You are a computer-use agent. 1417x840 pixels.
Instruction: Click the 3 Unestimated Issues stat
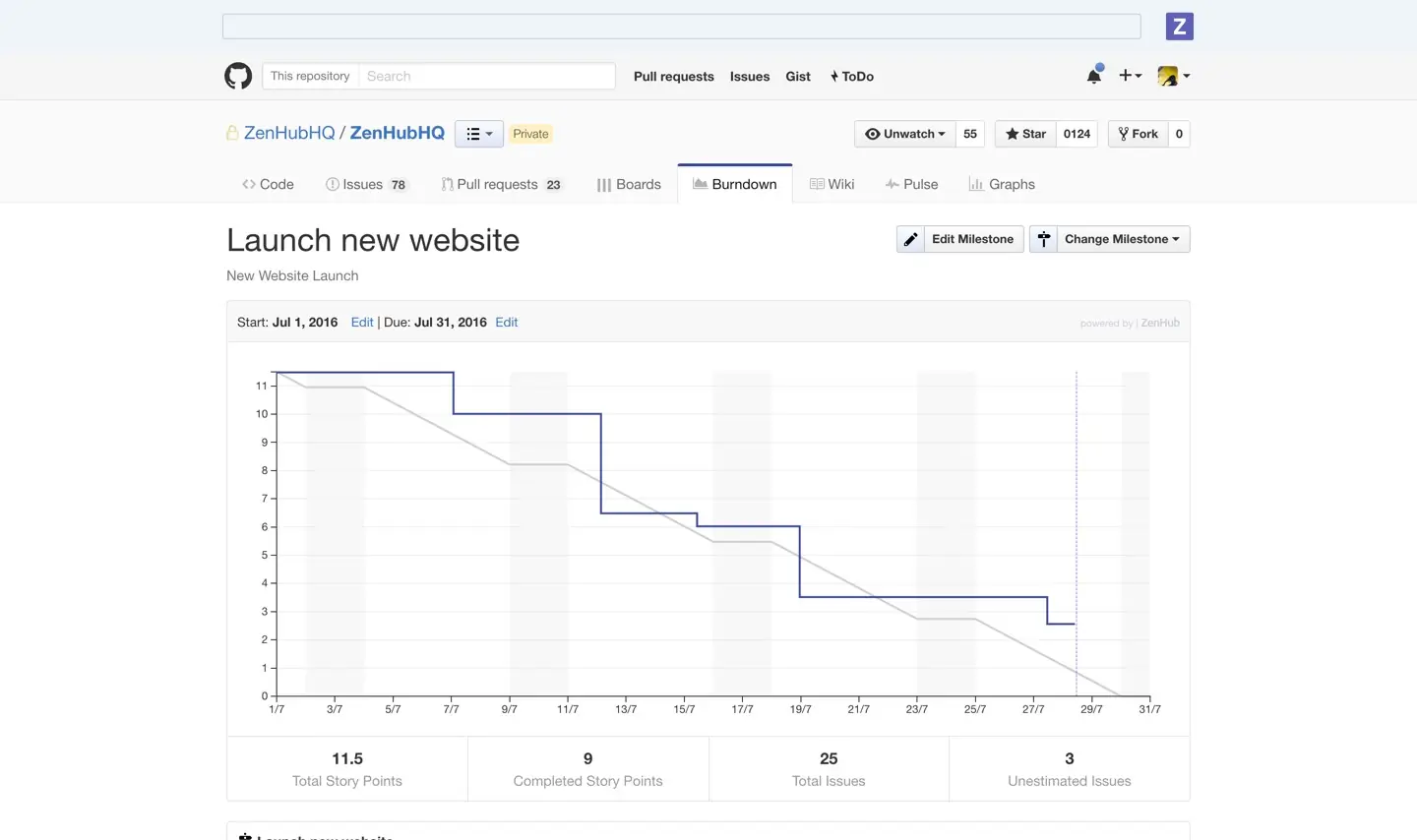pyautogui.click(x=1070, y=769)
